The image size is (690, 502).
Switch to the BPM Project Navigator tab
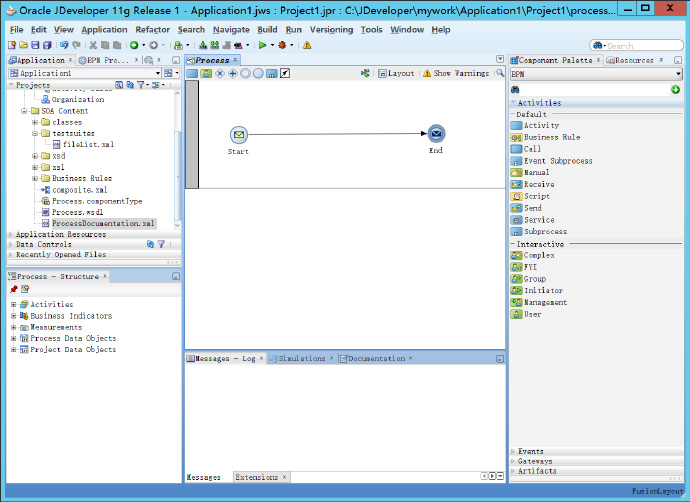click(108, 60)
